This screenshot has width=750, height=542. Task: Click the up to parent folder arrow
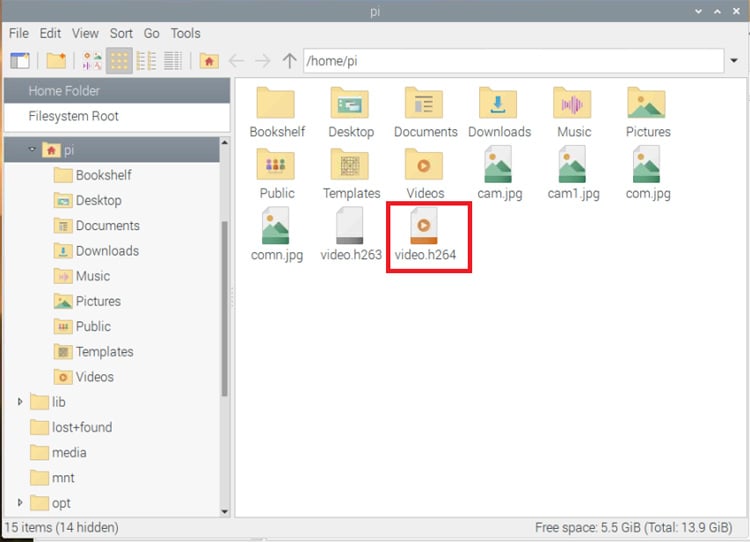point(290,61)
